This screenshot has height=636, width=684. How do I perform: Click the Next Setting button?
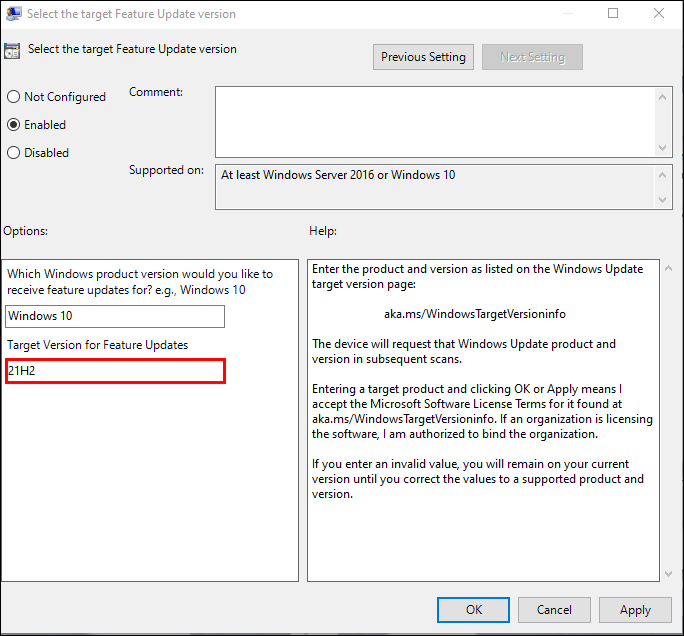pos(532,57)
